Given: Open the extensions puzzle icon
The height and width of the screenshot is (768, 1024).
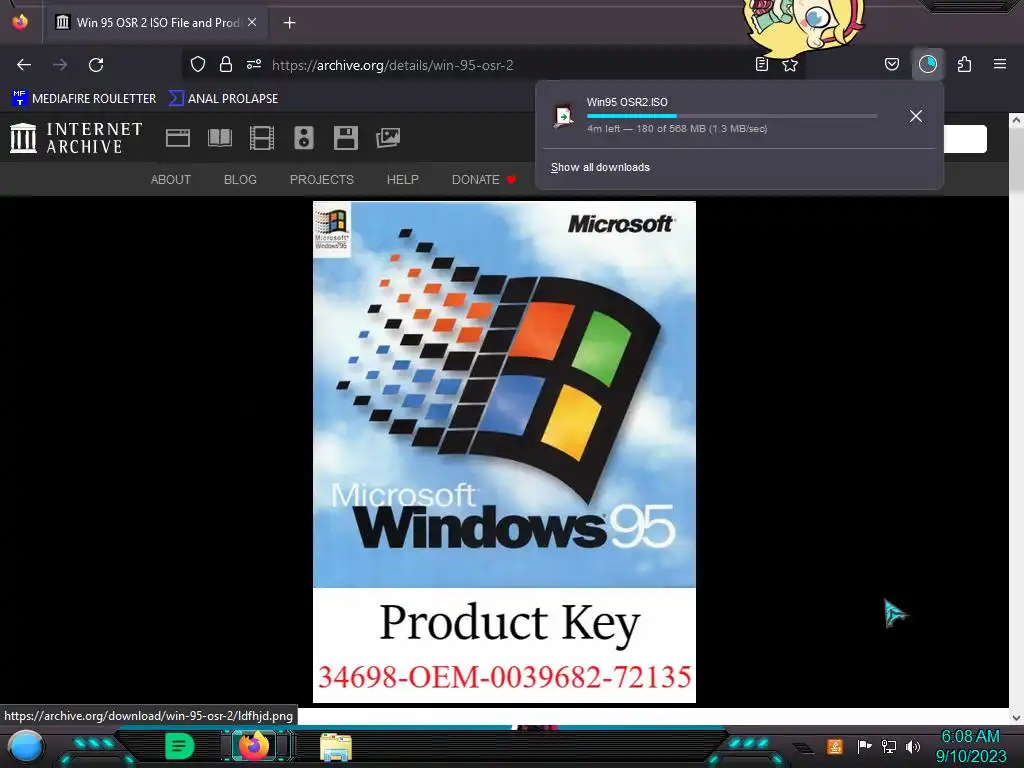Looking at the screenshot, I should tap(965, 64).
